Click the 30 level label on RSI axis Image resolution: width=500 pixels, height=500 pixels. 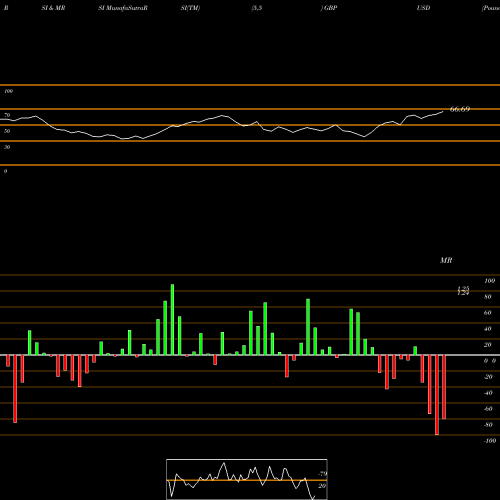pos(7,147)
